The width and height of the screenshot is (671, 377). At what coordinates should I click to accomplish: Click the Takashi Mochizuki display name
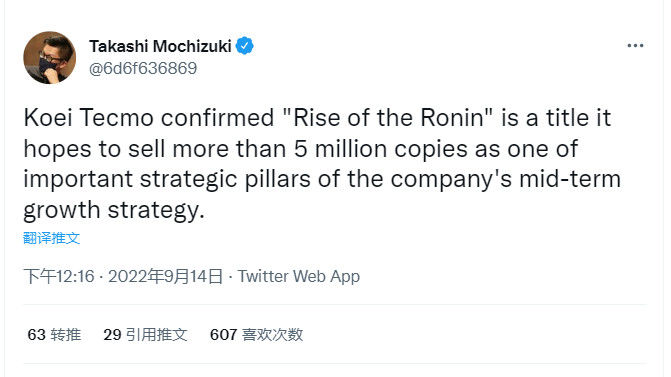pyautogui.click(x=160, y=46)
